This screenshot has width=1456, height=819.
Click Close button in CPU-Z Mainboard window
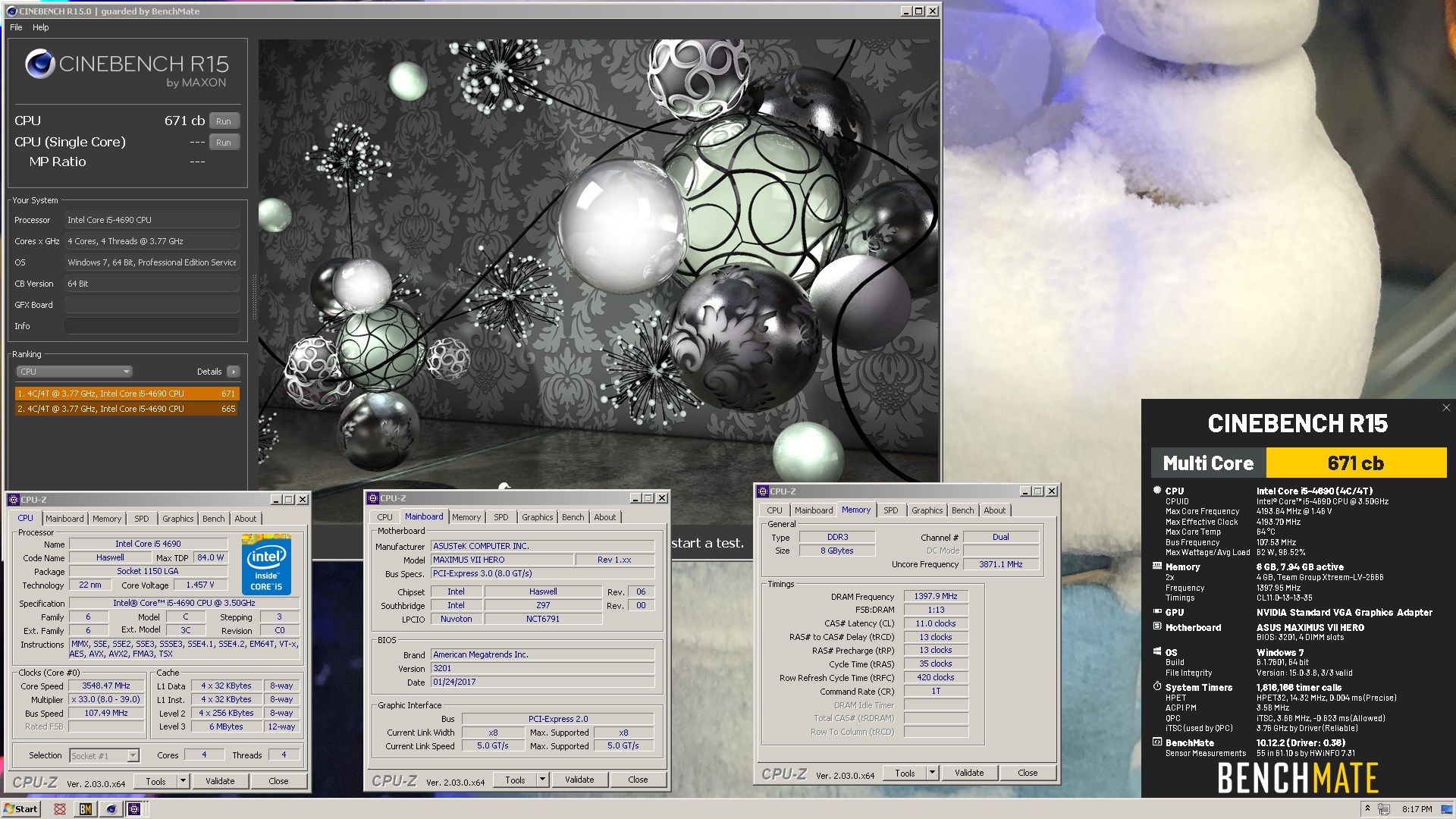638,780
